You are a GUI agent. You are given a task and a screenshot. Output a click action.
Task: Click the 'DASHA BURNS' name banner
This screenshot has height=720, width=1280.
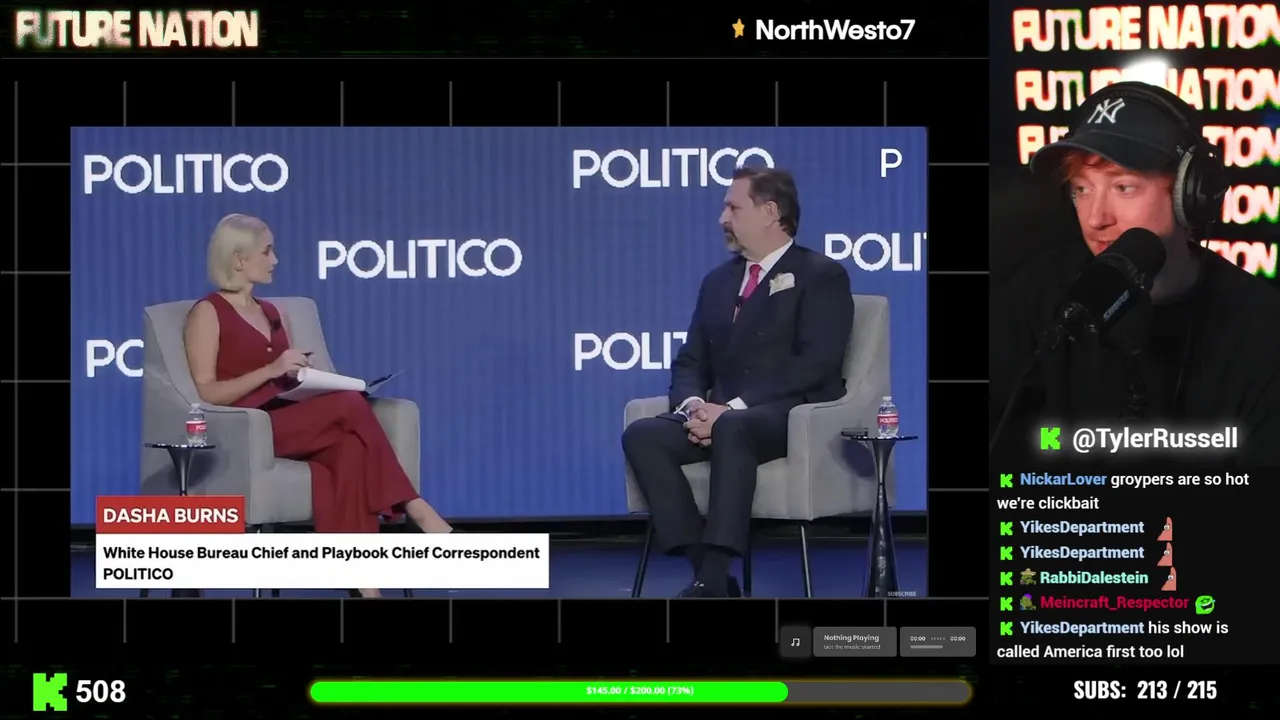point(170,515)
